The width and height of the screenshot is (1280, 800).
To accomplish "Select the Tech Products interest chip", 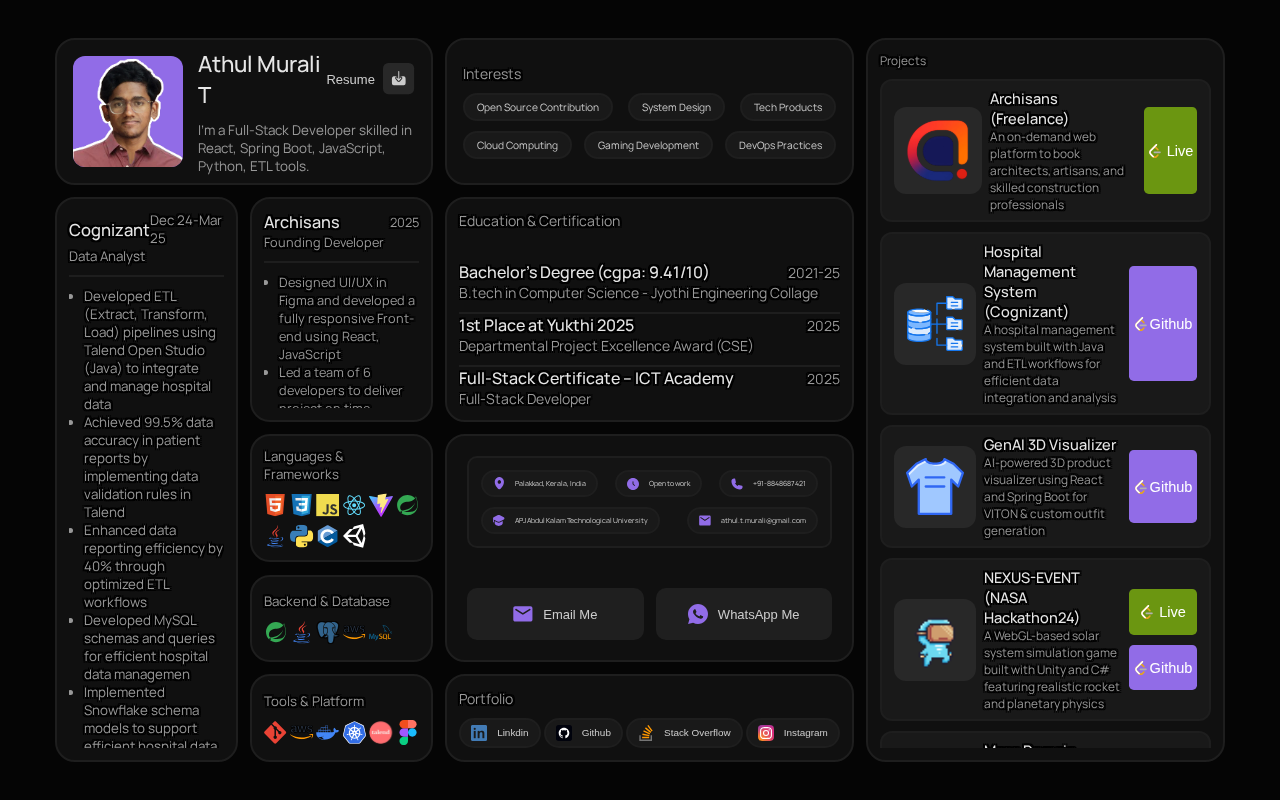I will (788, 107).
